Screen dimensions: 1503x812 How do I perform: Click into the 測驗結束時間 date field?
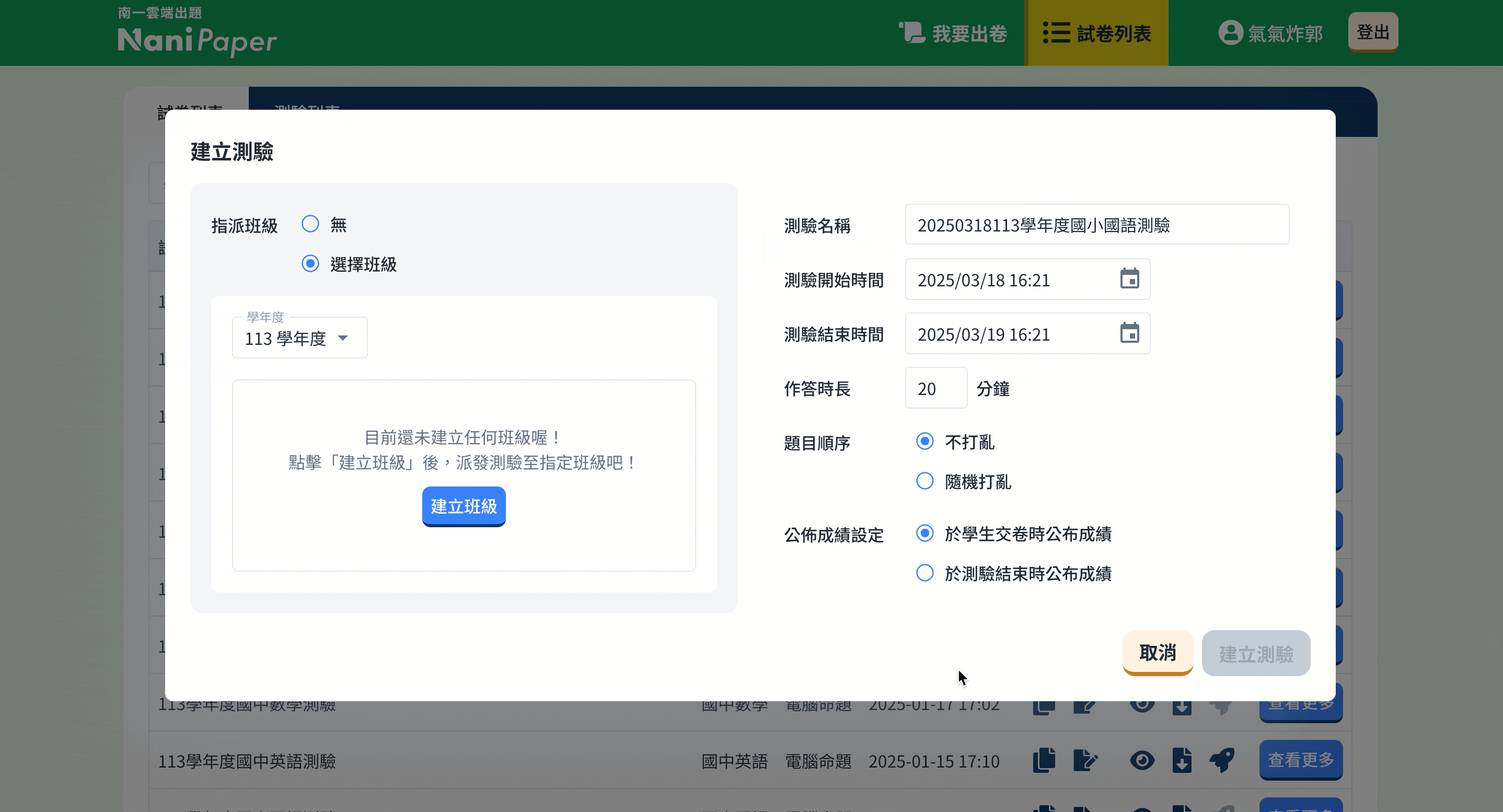point(1027,334)
